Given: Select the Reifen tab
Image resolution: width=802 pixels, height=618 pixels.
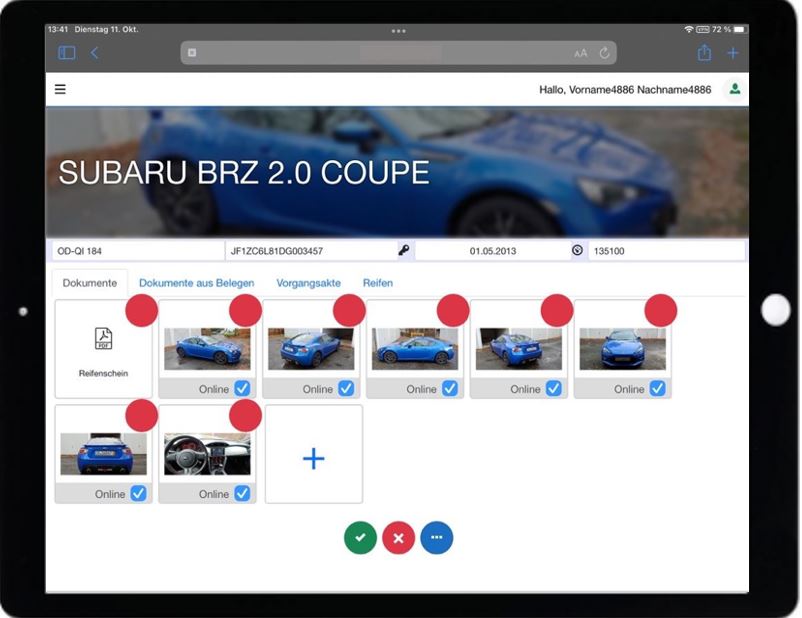Looking at the screenshot, I should pyautogui.click(x=377, y=283).
